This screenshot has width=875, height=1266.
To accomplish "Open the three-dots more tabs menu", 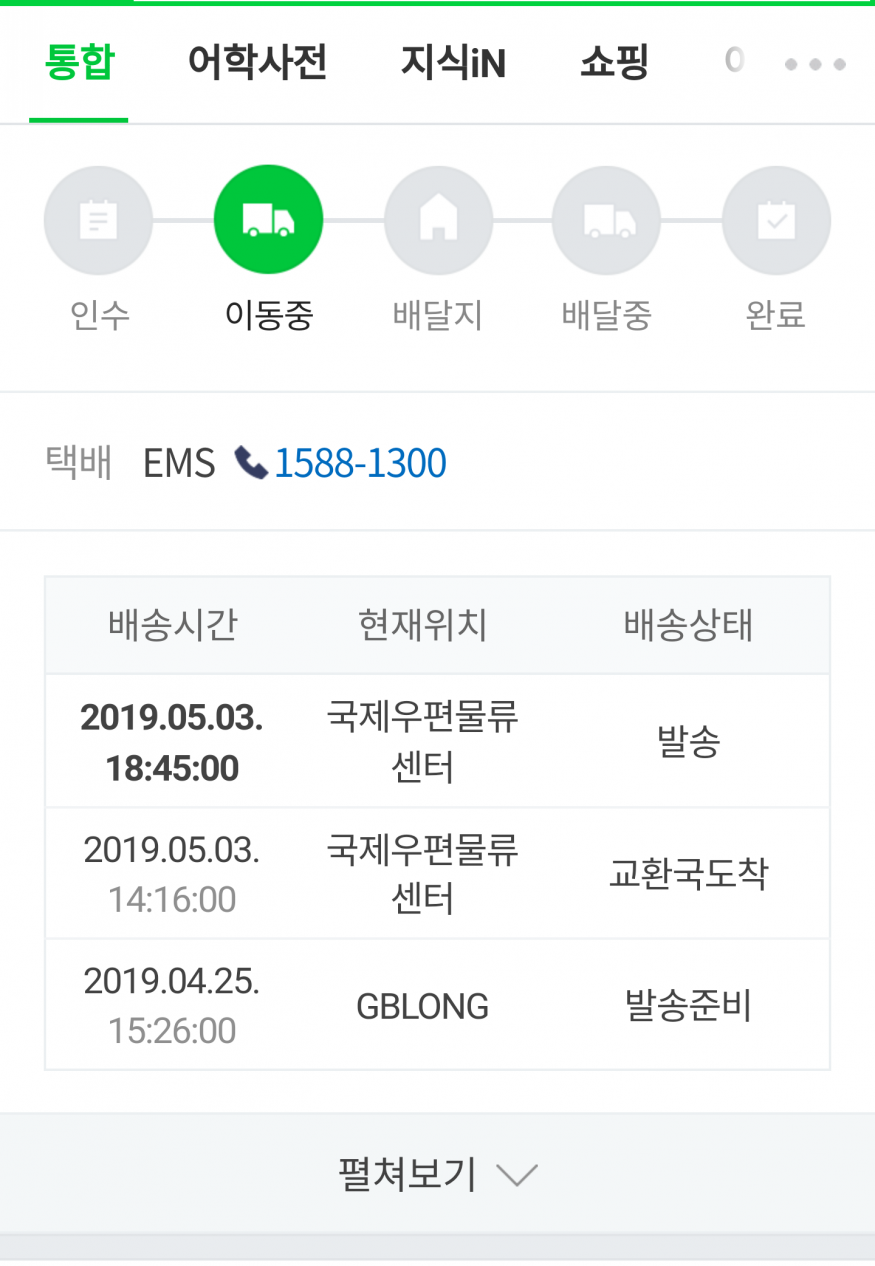I will pos(815,64).
